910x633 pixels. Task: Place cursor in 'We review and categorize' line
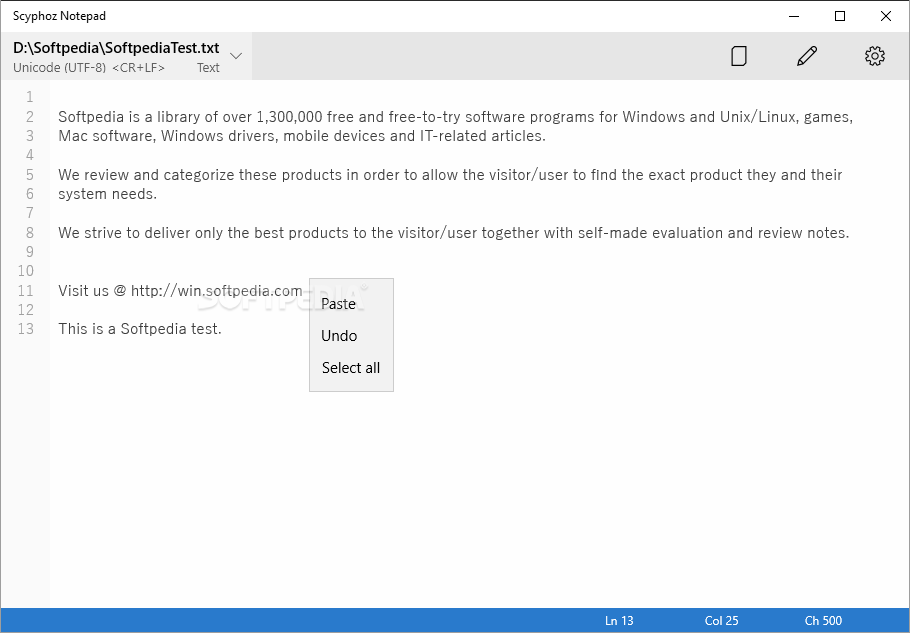tap(450, 175)
